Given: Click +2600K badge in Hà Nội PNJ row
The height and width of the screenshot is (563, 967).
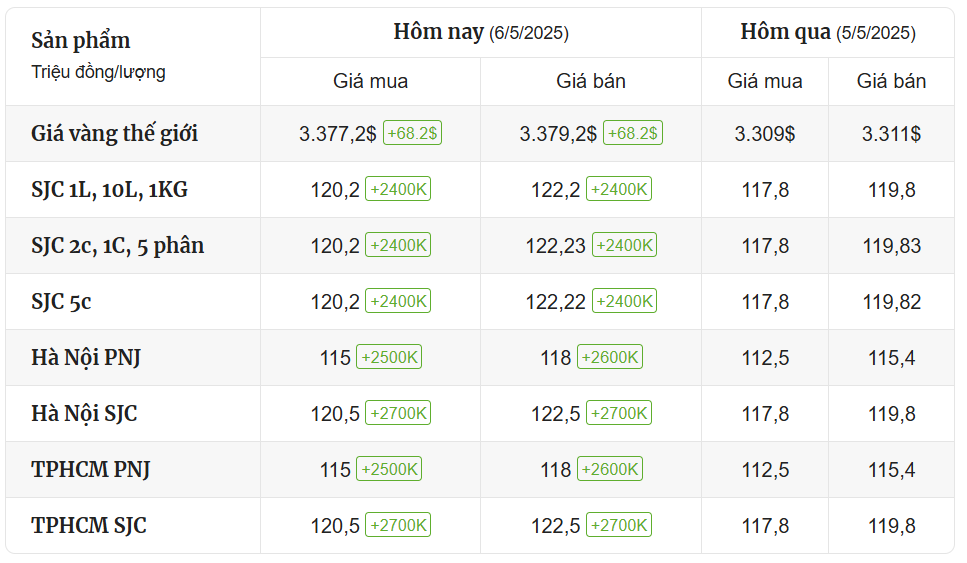Looking at the screenshot, I should click(610, 358).
